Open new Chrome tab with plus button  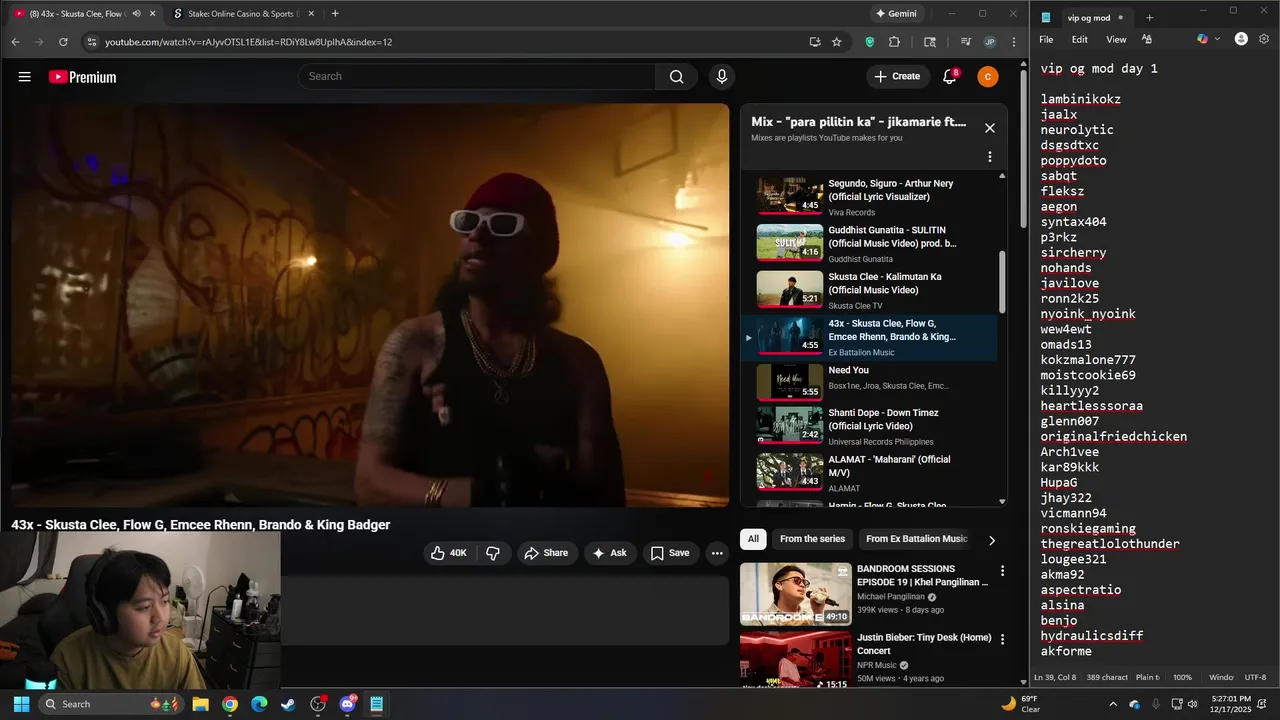(335, 14)
